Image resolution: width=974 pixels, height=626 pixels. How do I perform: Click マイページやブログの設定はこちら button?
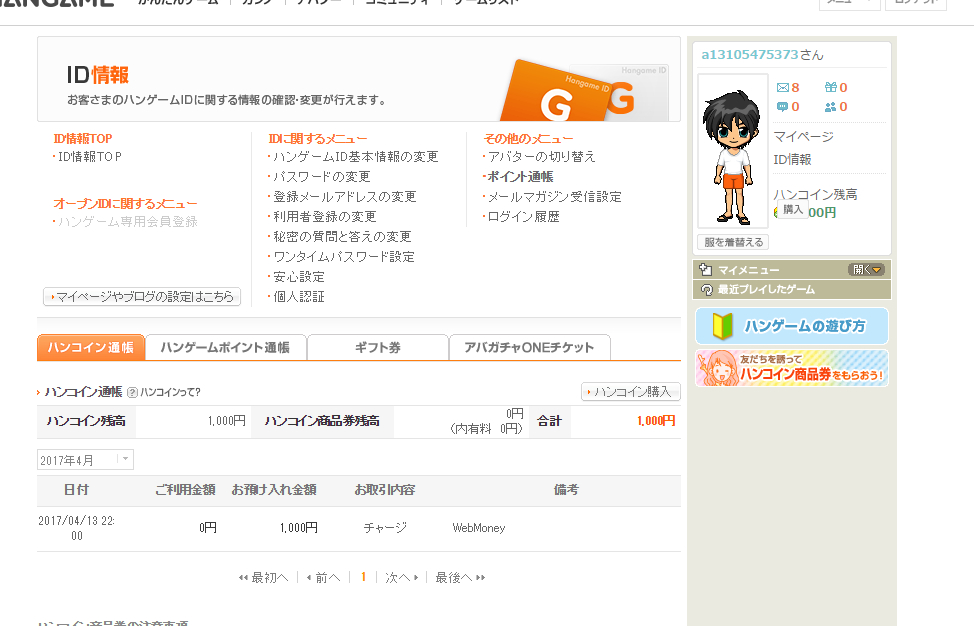(142, 297)
